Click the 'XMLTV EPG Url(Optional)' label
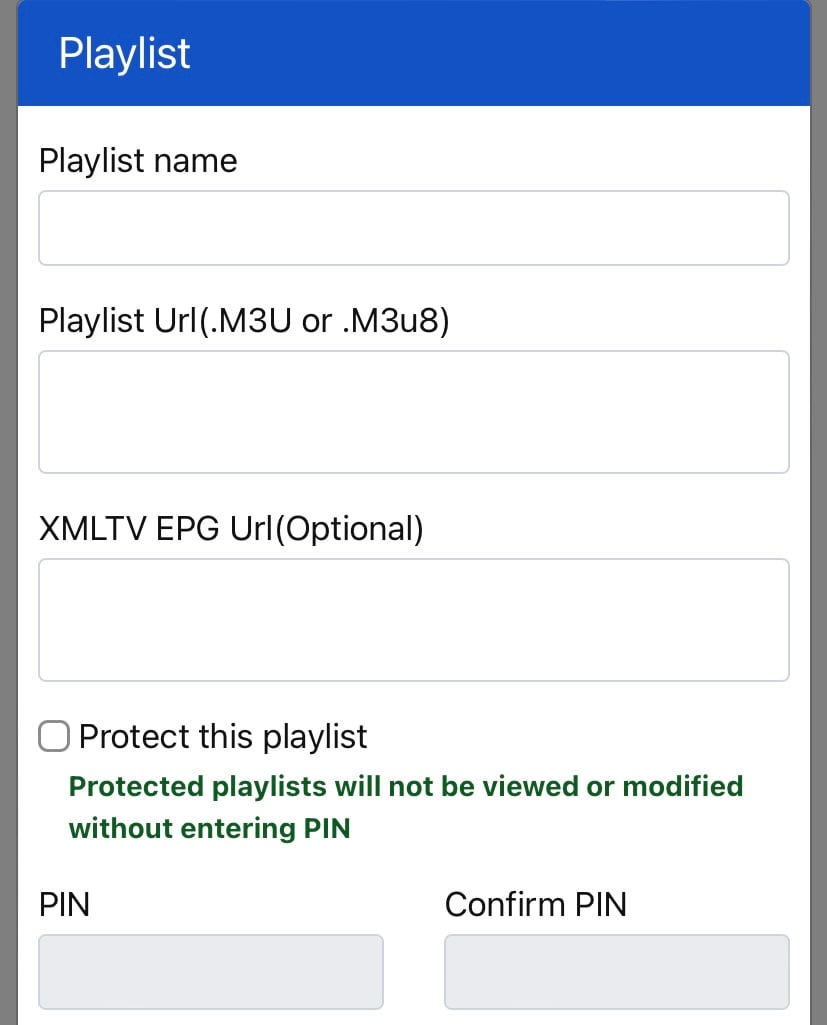This screenshot has height=1025, width=827. click(231, 529)
